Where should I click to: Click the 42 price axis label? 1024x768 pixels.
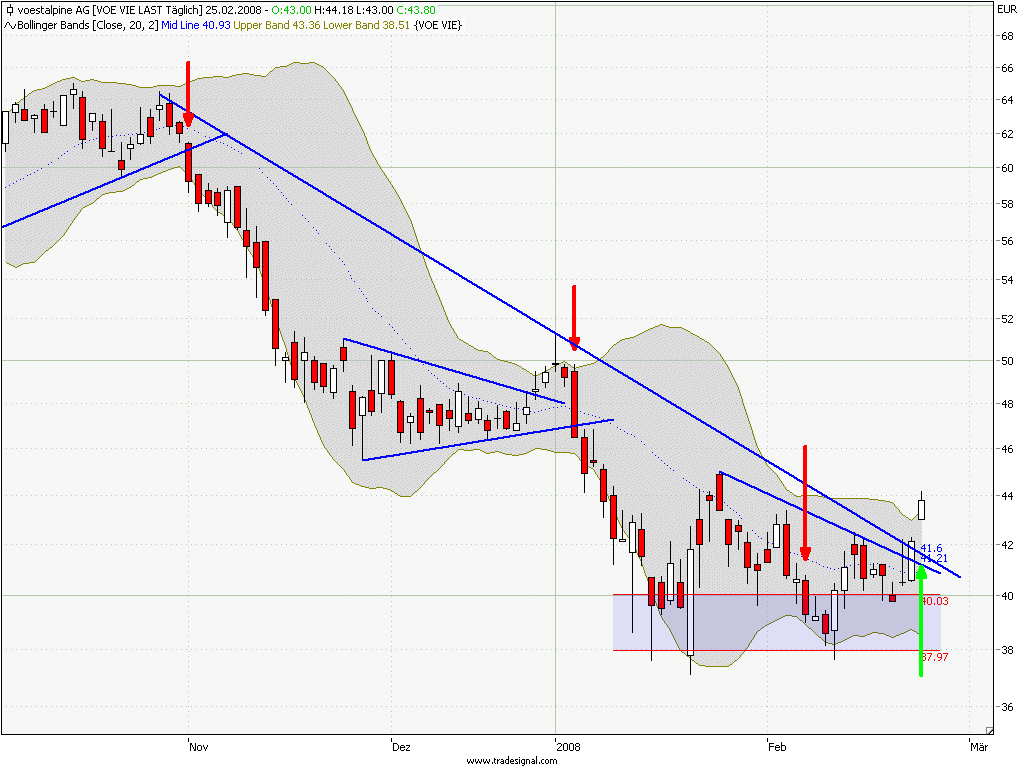point(1007,545)
